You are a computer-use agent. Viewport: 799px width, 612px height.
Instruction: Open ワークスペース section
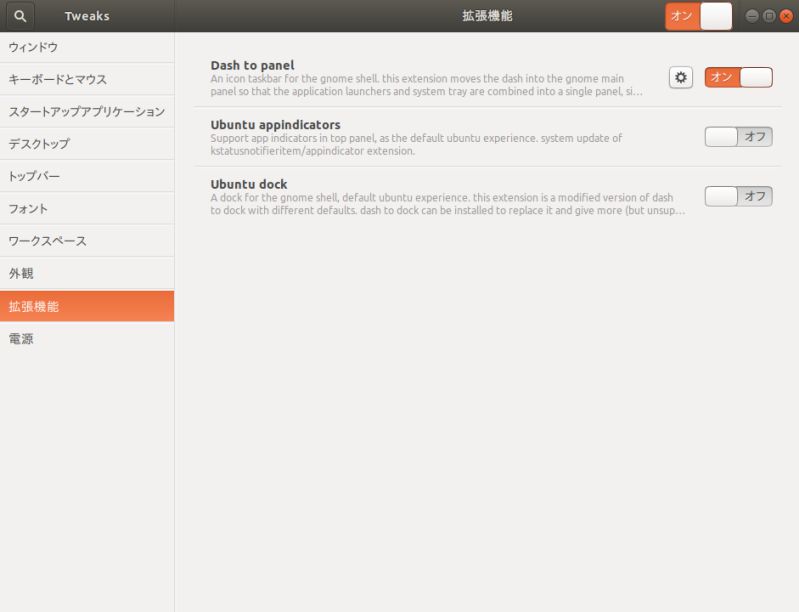pyautogui.click(x=87, y=241)
